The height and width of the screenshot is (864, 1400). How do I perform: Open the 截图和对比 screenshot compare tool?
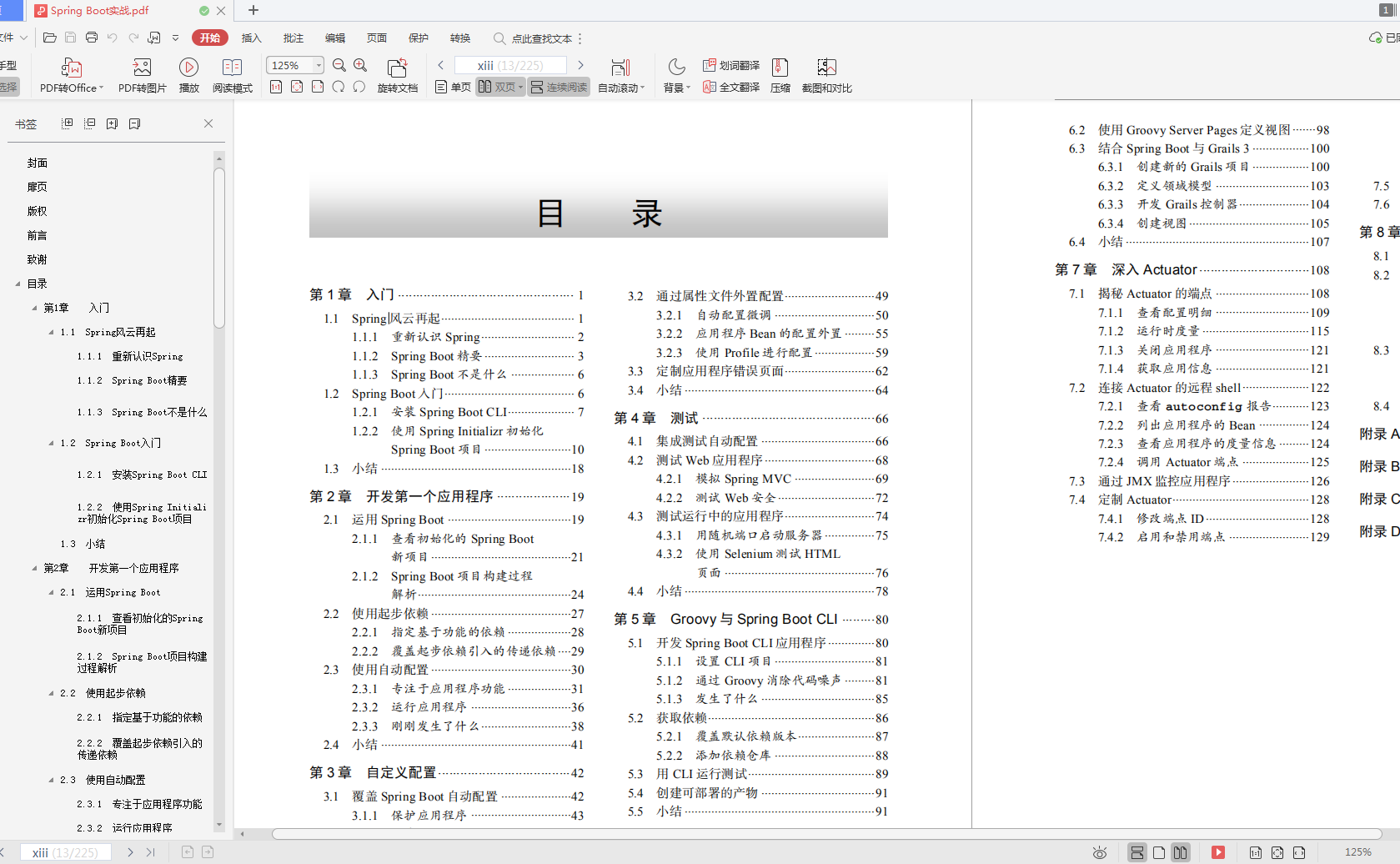826,75
